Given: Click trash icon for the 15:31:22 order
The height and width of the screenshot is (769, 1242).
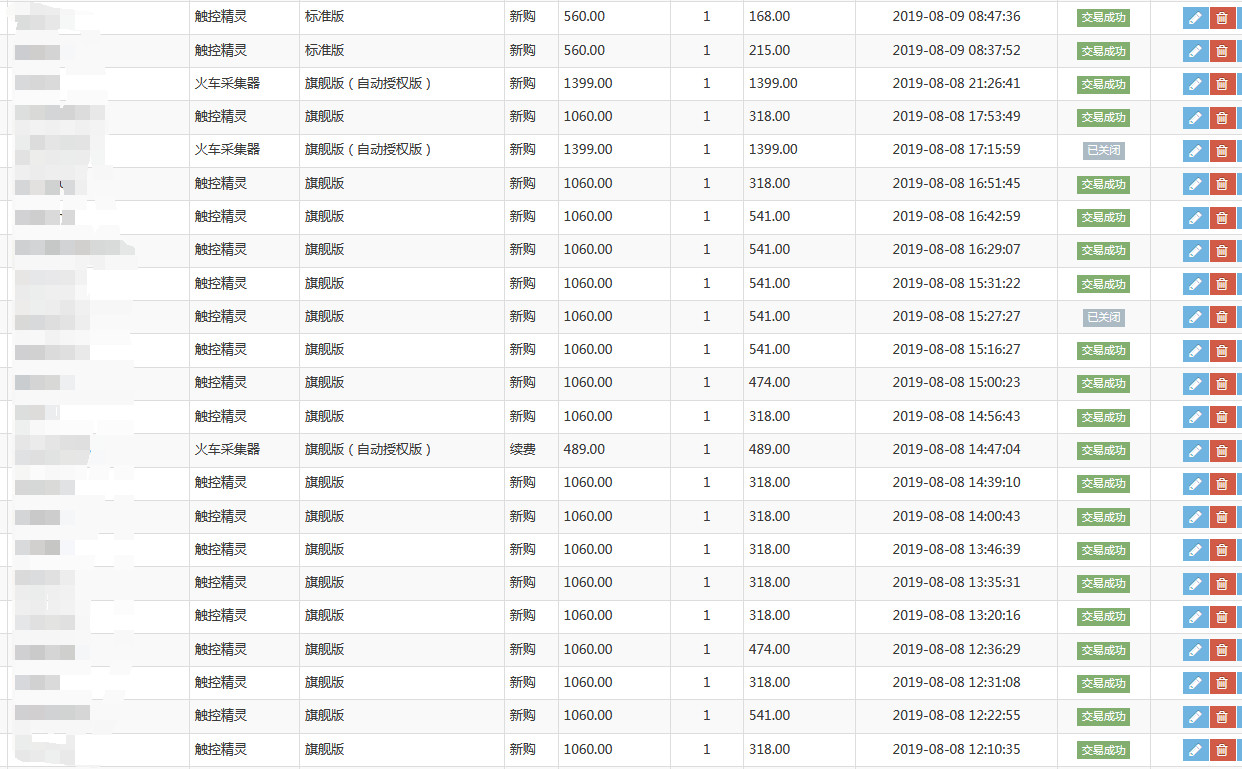Looking at the screenshot, I should pyautogui.click(x=1221, y=284).
